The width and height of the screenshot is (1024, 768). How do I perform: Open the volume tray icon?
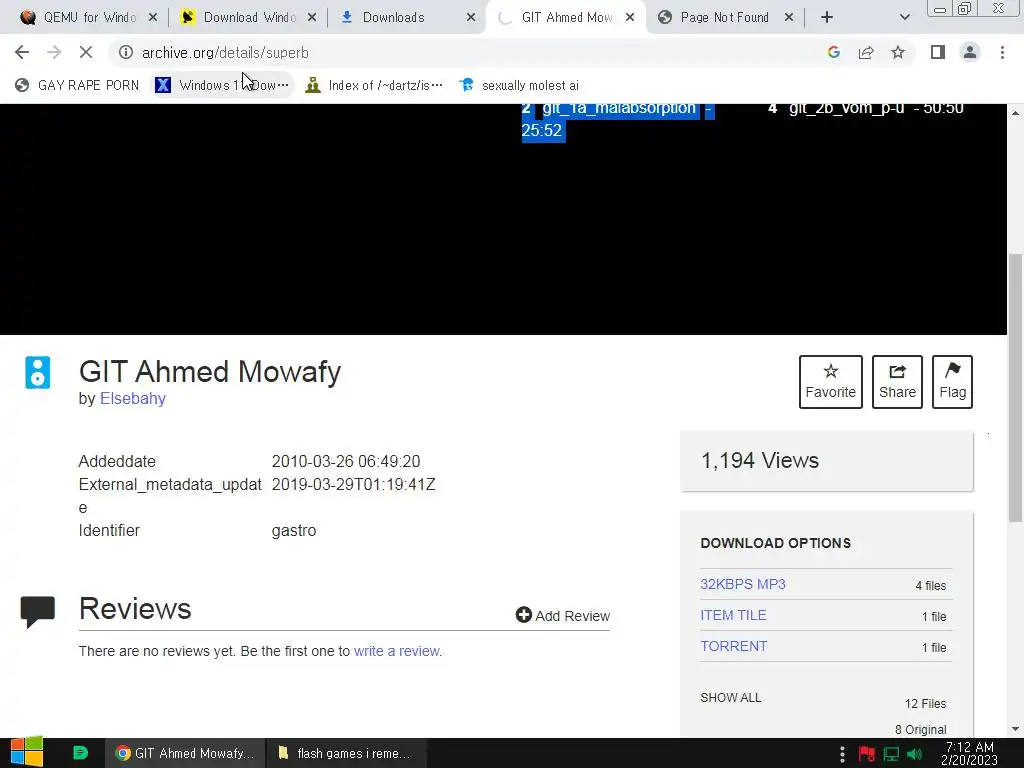coord(914,754)
